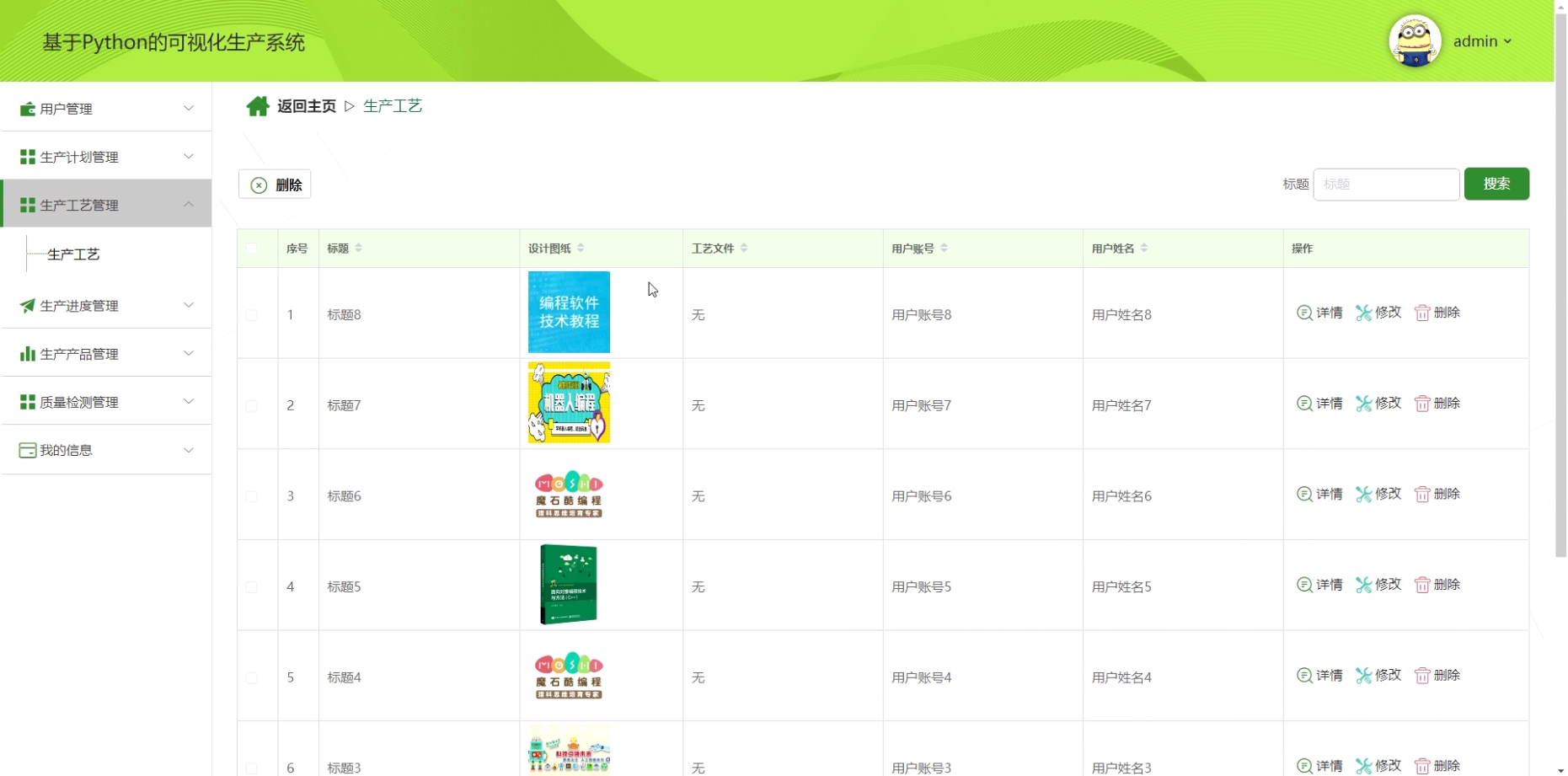Toggle the select-all checkbox in table header
Image resolution: width=1568 pixels, height=776 pixels.
point(252,249)
